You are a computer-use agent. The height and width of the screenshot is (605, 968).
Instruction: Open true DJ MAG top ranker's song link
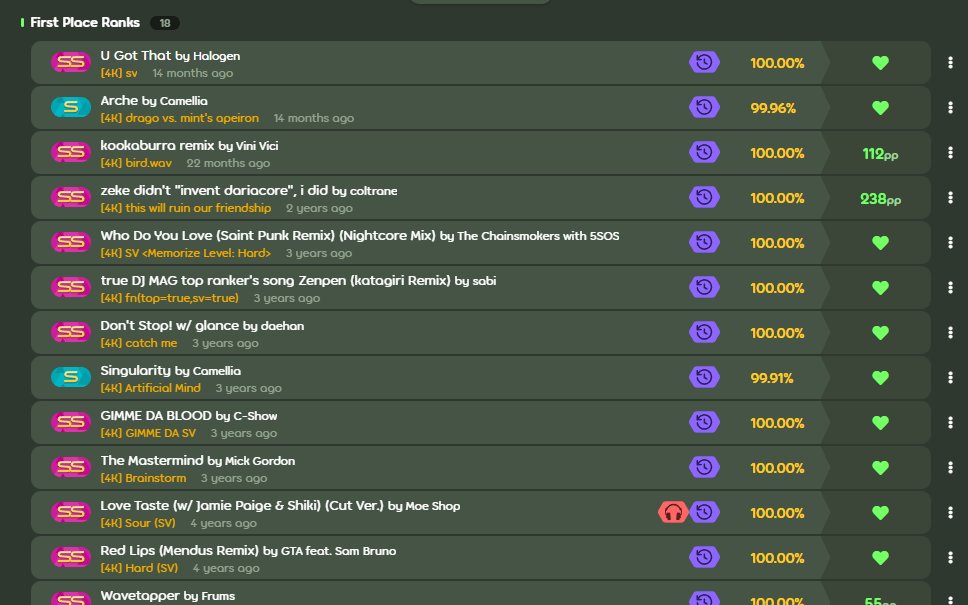(298, 281)
